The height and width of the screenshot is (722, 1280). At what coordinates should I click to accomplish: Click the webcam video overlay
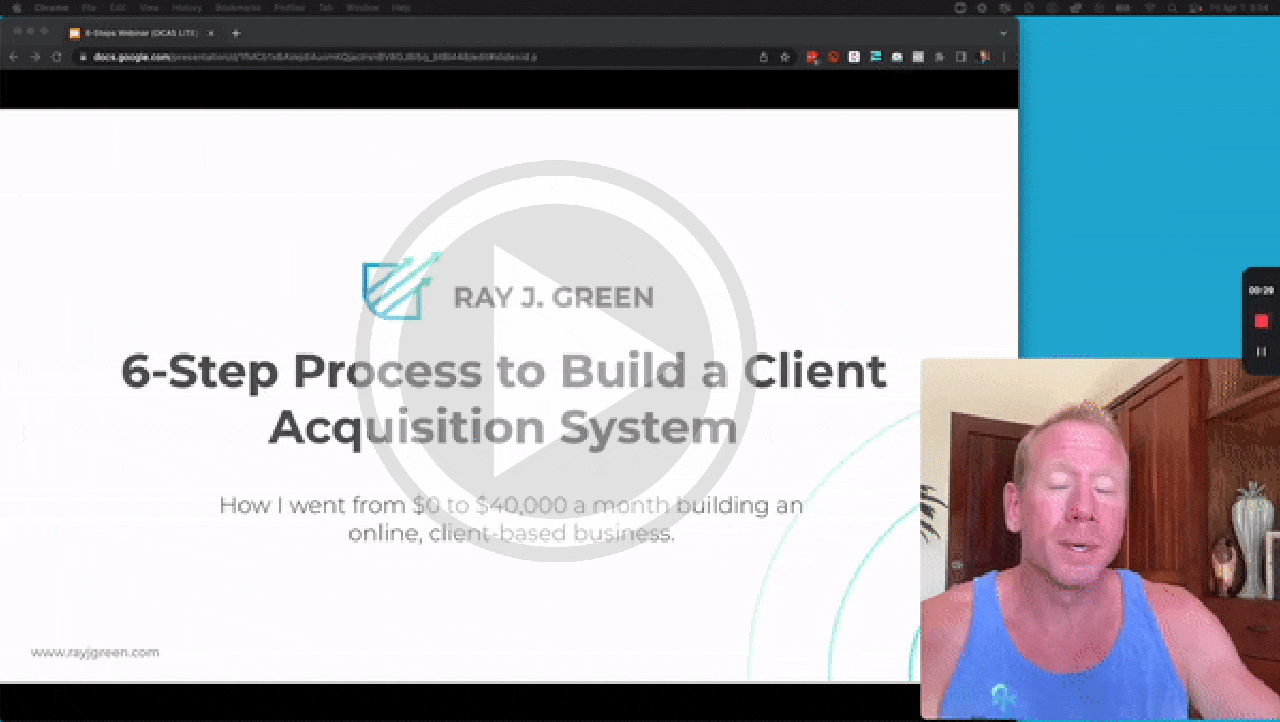coord(1100,539)
